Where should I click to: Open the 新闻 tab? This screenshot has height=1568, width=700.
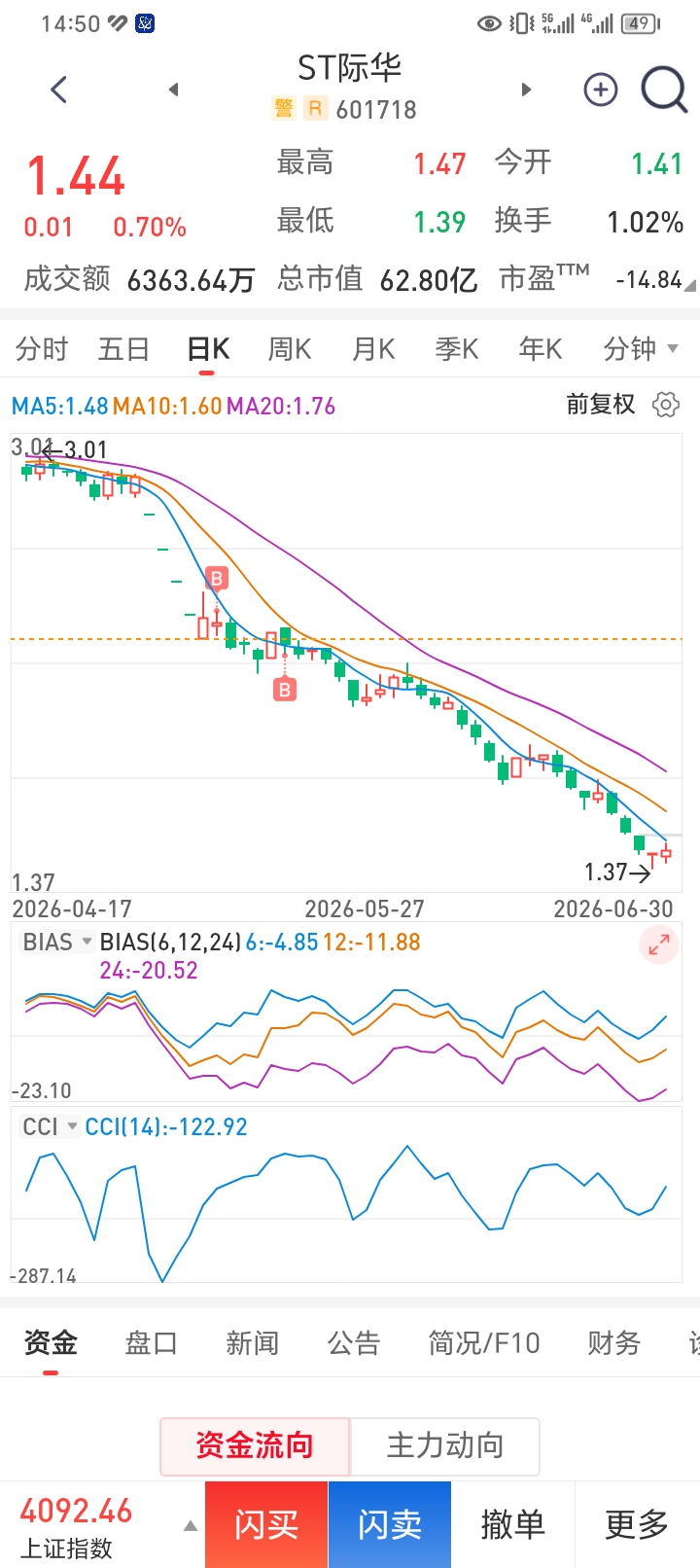pyautogui.click(x=253, y=1343)
